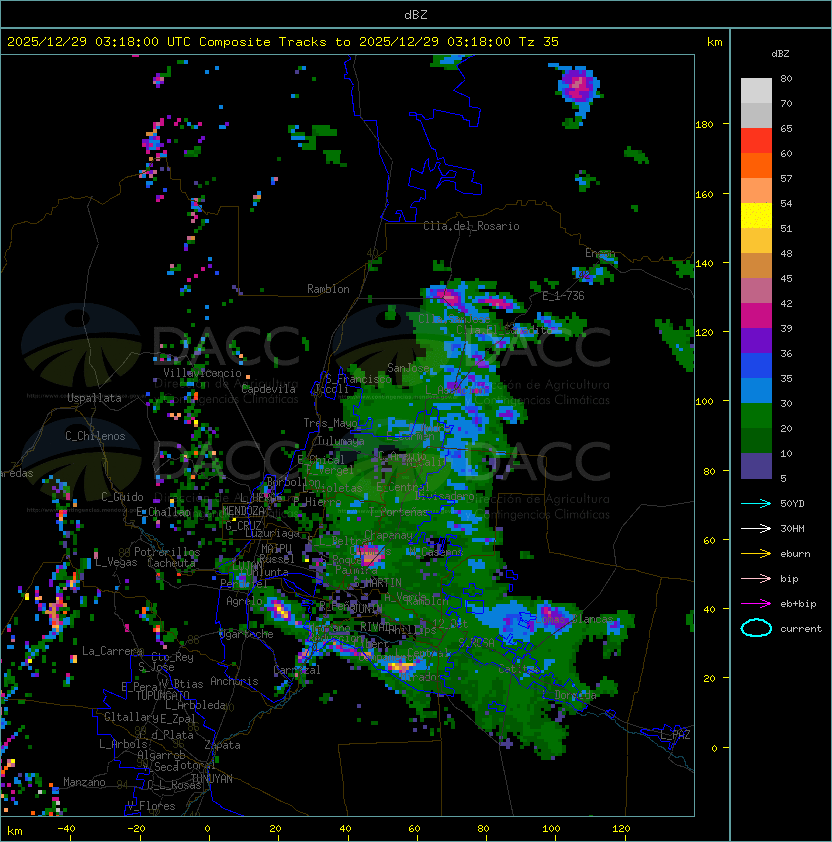Click the 'Villavicencio' place label
832x842 pixels.
click(x=202, y=373)
